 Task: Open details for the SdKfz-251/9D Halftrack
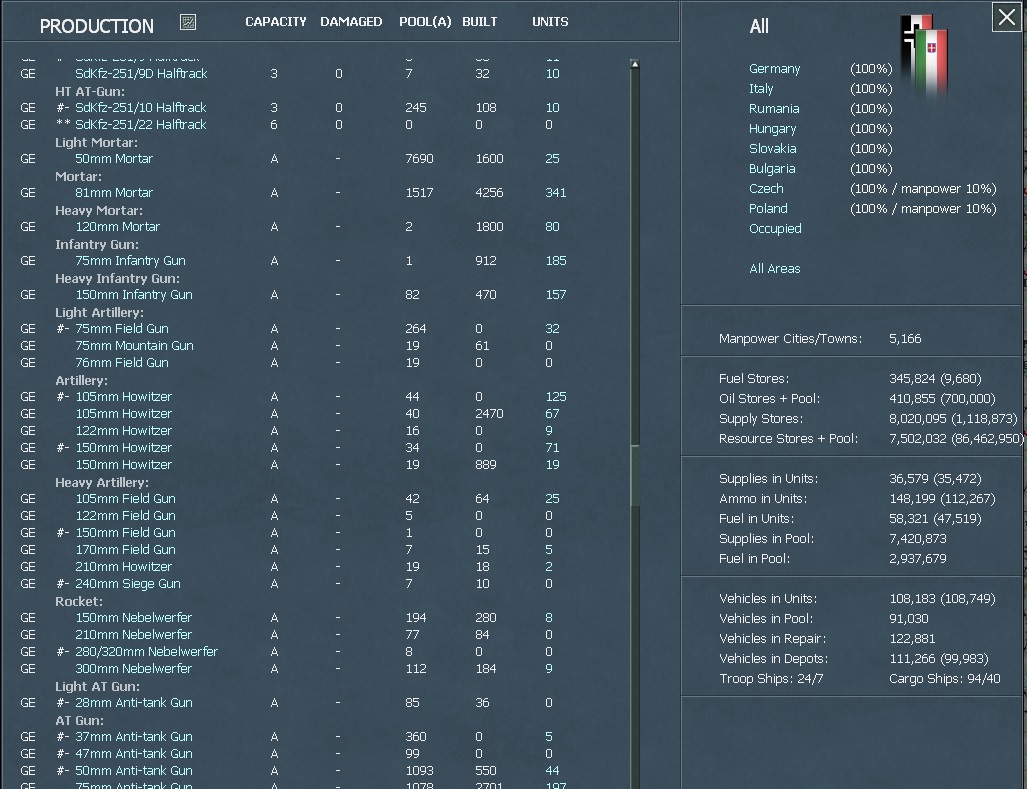click(140, 73)
